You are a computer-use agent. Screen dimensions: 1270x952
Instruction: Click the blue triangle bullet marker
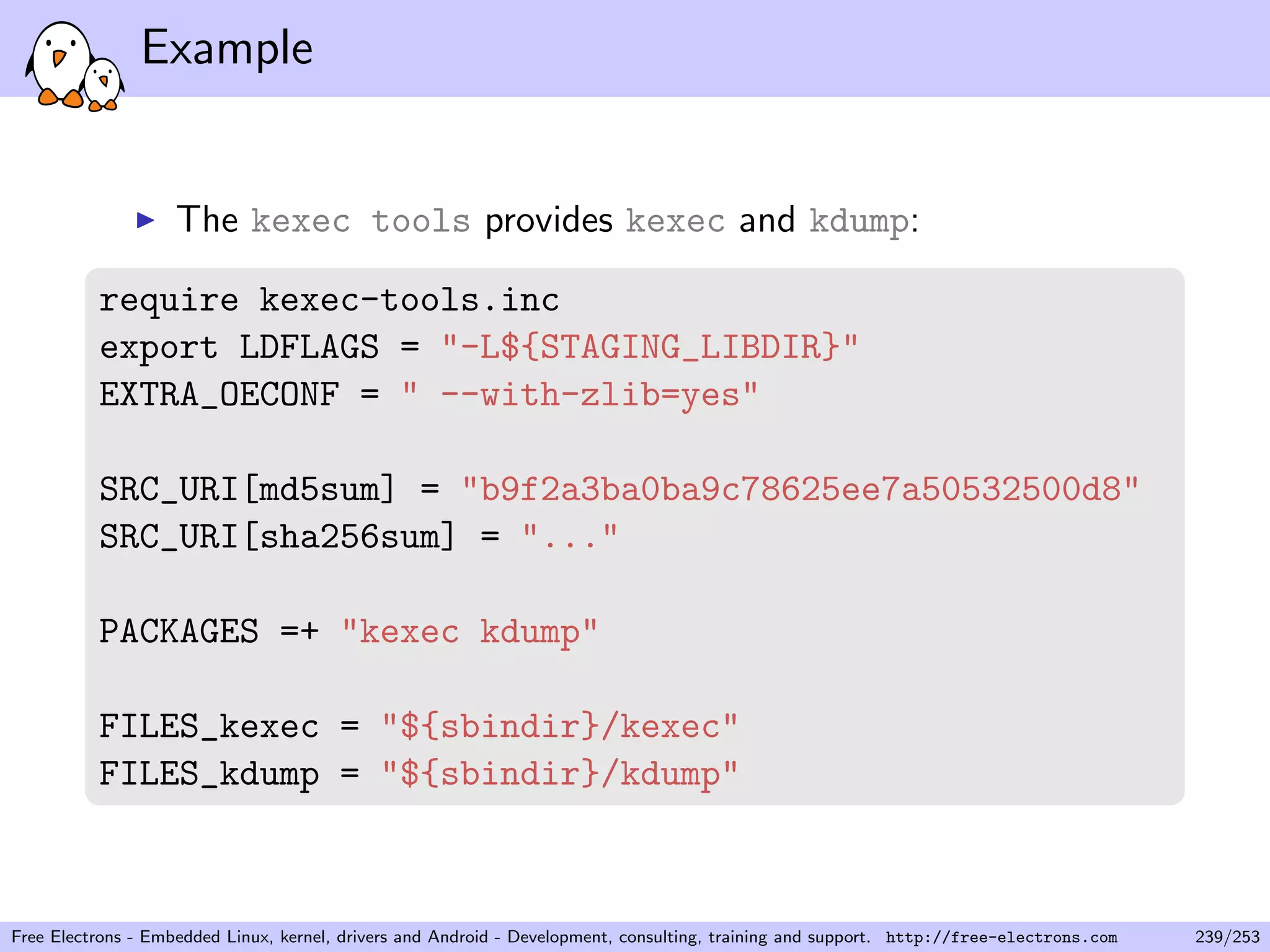tap(145, 220)
